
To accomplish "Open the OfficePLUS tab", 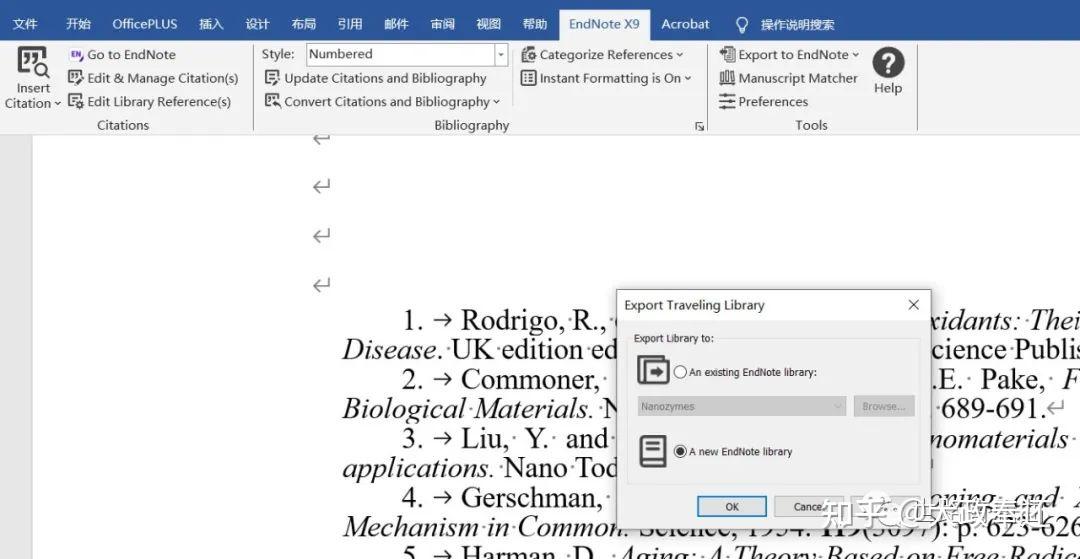I will pyautogui.click(x=145, y=24).
